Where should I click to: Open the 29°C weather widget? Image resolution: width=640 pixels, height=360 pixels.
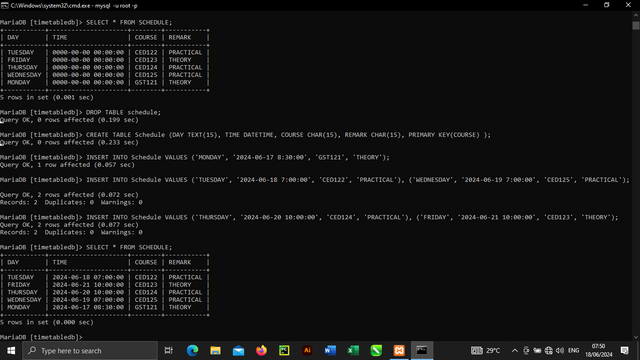(486, 351)
